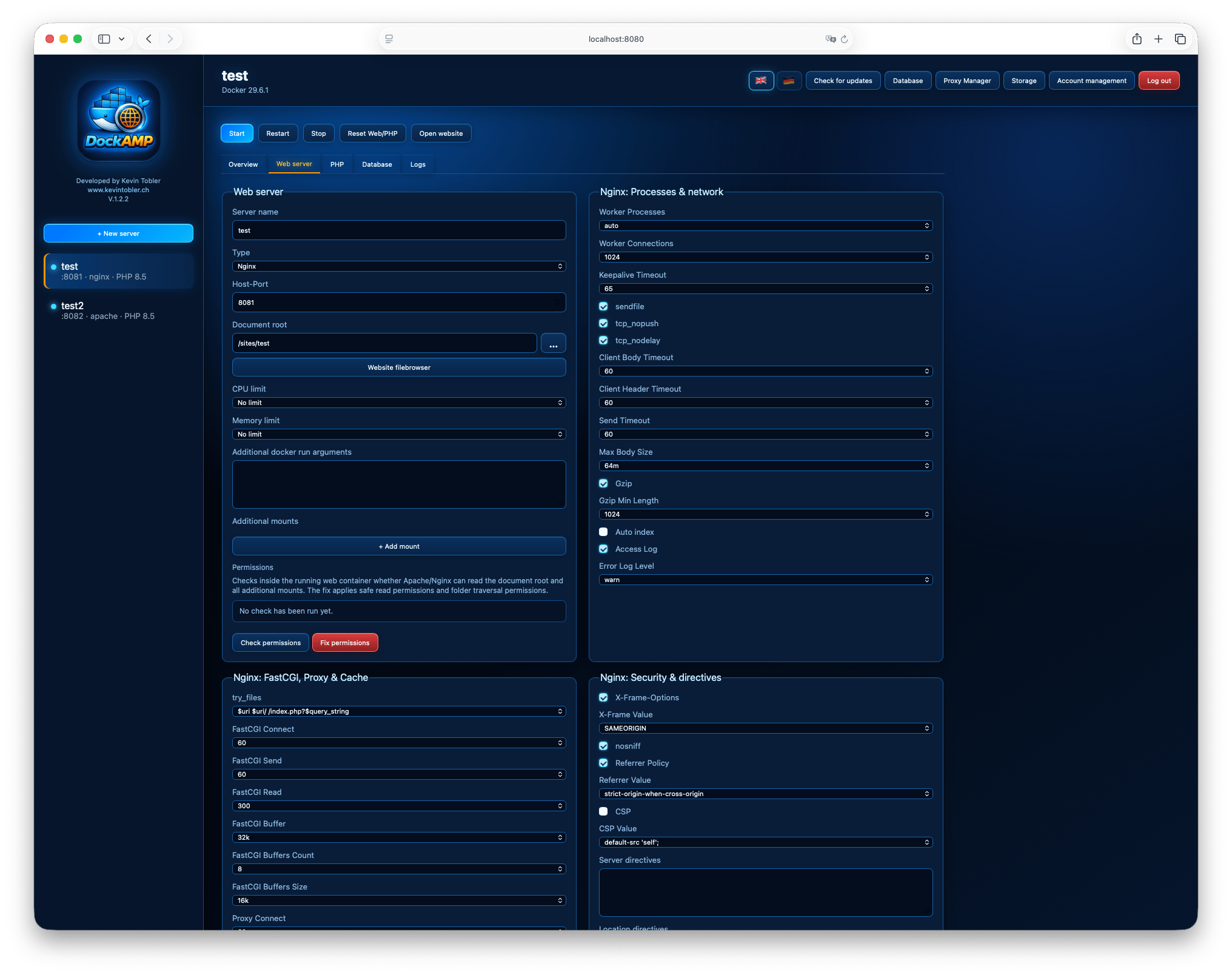The image size is (1232, 975).
Task: Click Reset Web/PHP button
Action: [372, 133]
